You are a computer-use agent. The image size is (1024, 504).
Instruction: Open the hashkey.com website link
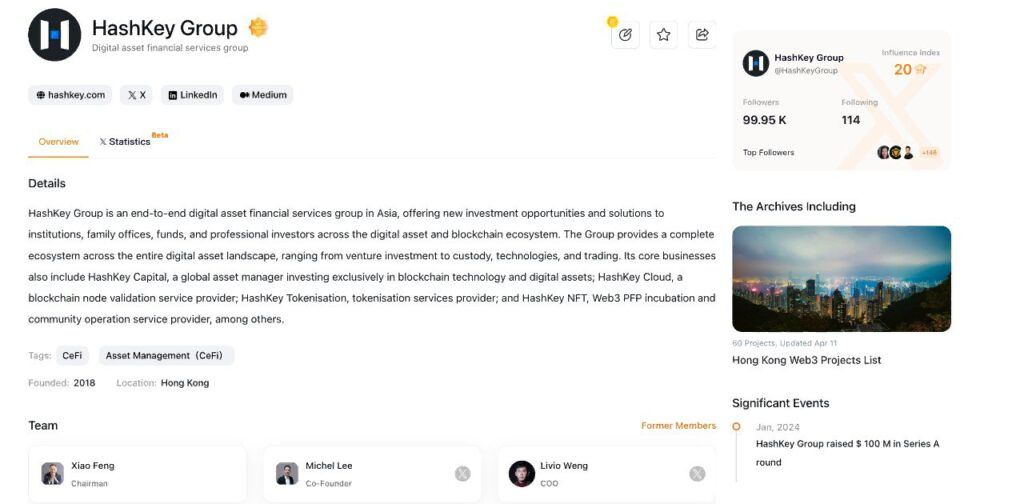[70, 95]
